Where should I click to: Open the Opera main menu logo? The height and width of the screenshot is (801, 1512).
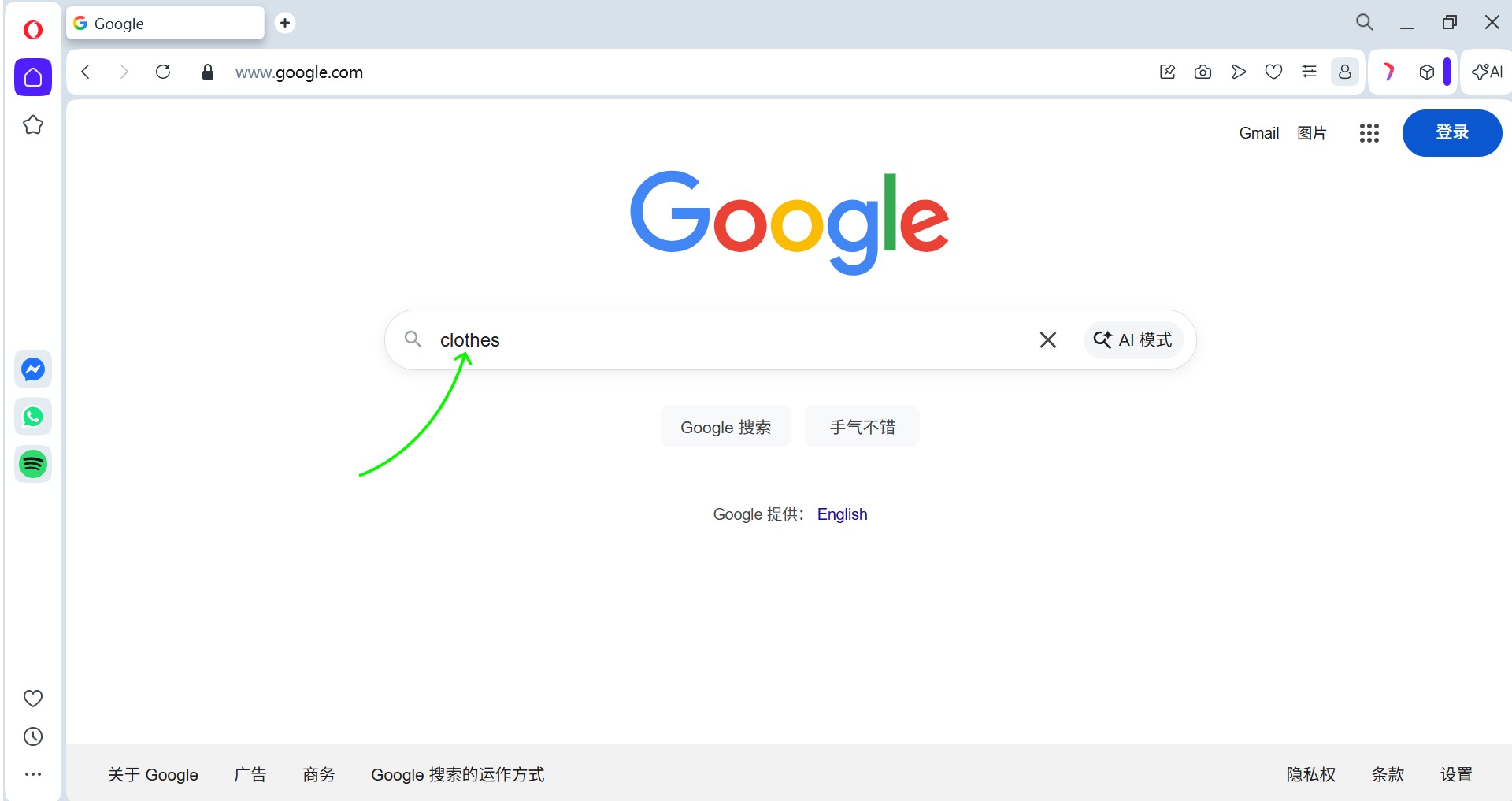pyautogui.click(x=33, y=30)
